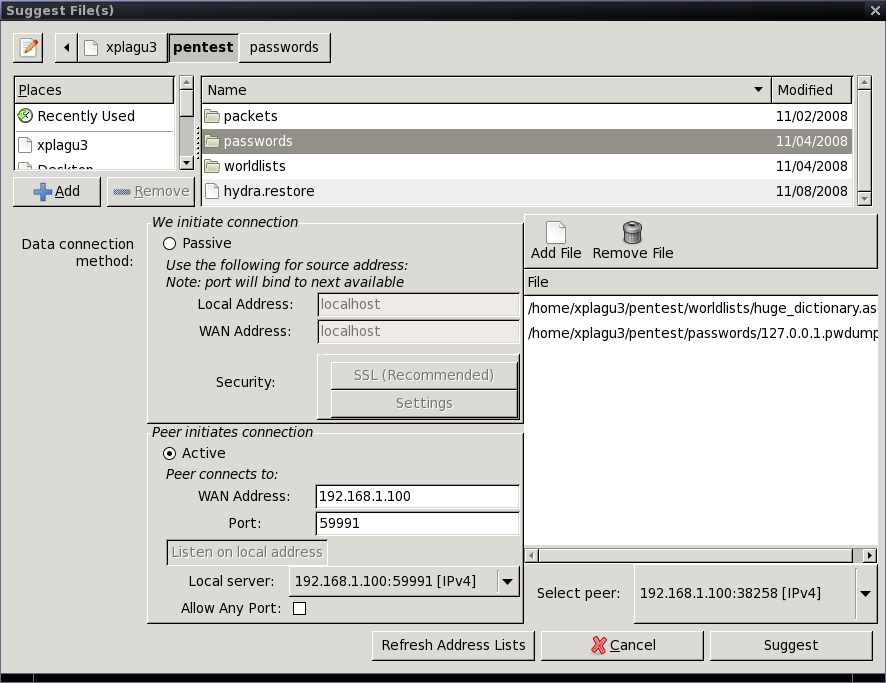Image resolution: width=886 pixels, height=683 pixels.
Task: Expand the Select peer dropdown
Action: [x=864, y=593]
